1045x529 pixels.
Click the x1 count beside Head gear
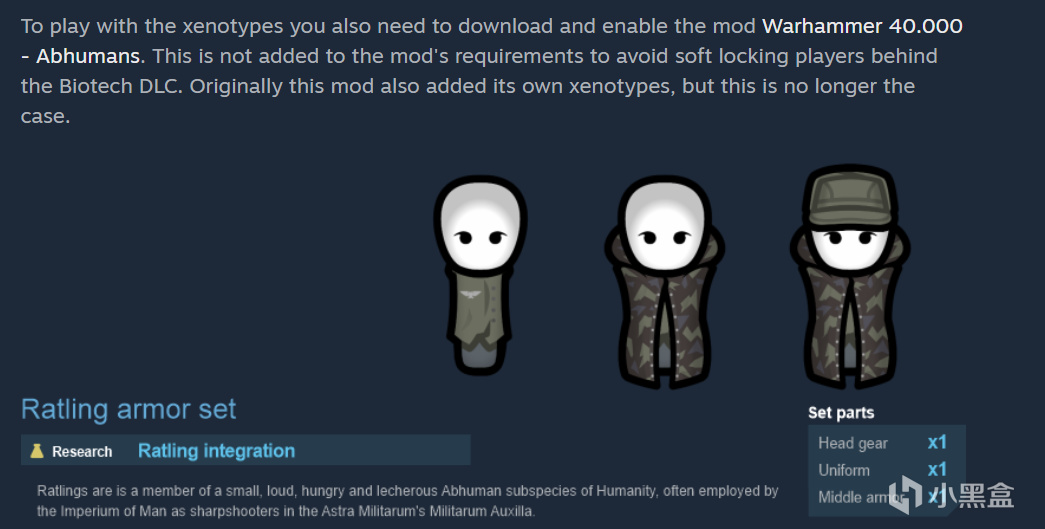tap(937, 442)
